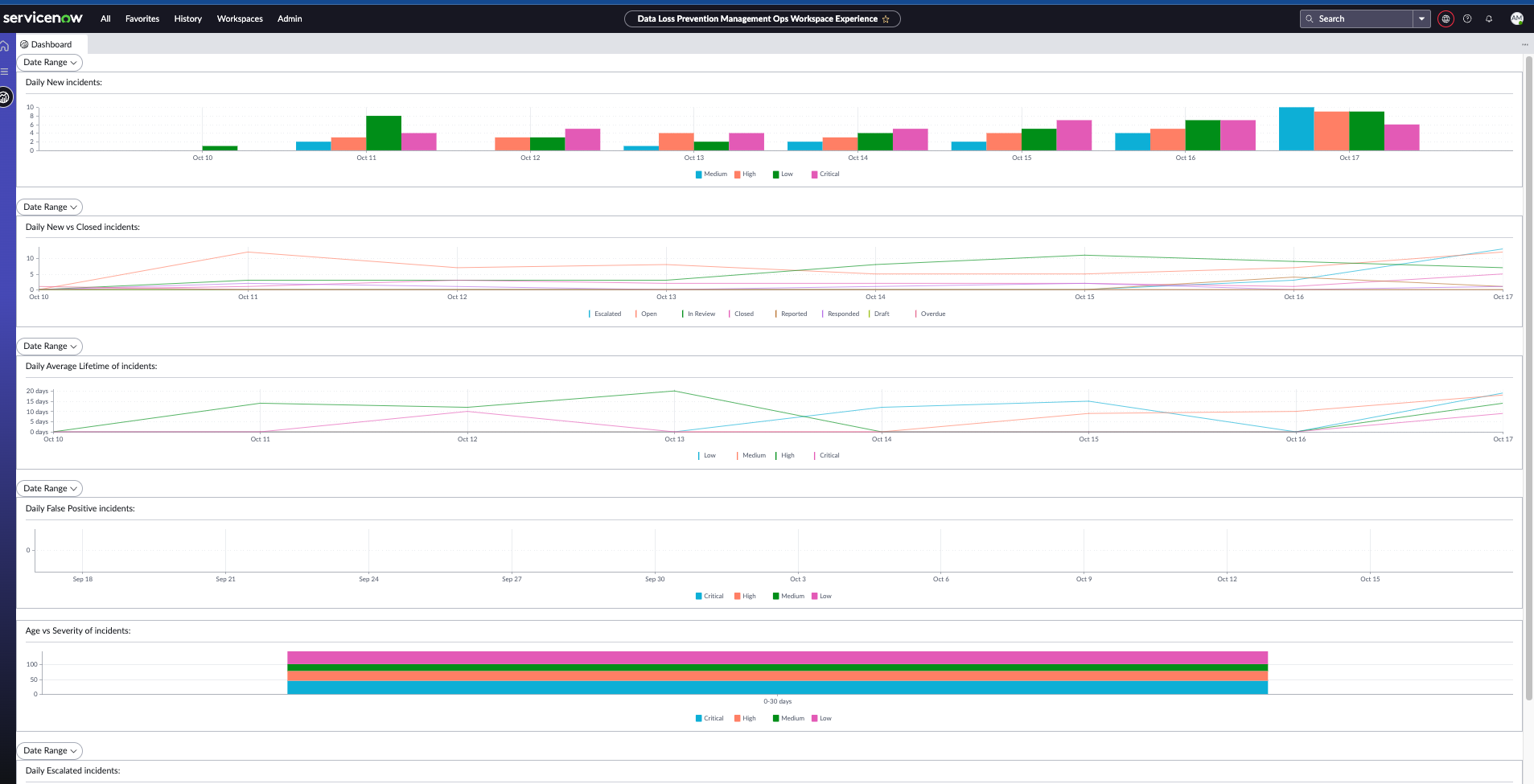Screen dimensions: 1534x784
Task: Click the 'Age vs Severity of incidents:' heading
Action: tap(78, 630)
